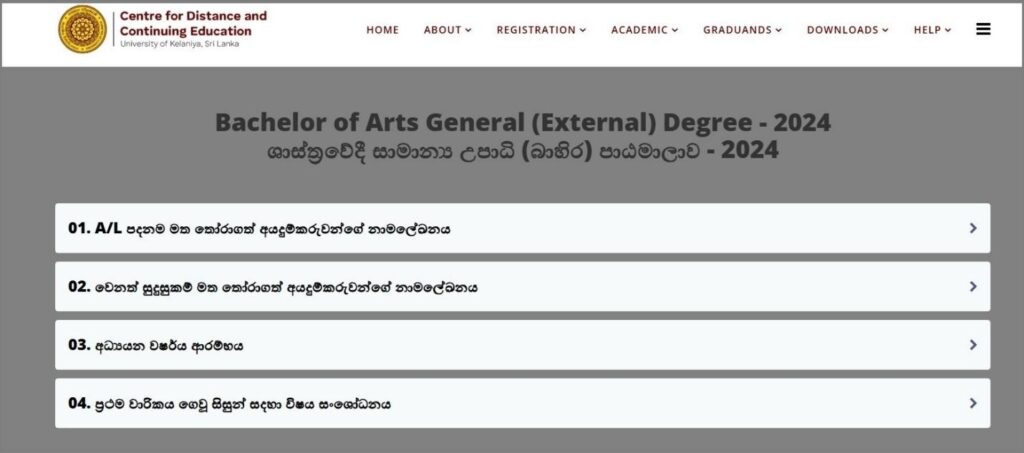1024x453 pixels.
Task: Open the DOWNLOADS menu
Action: point(848,30)
